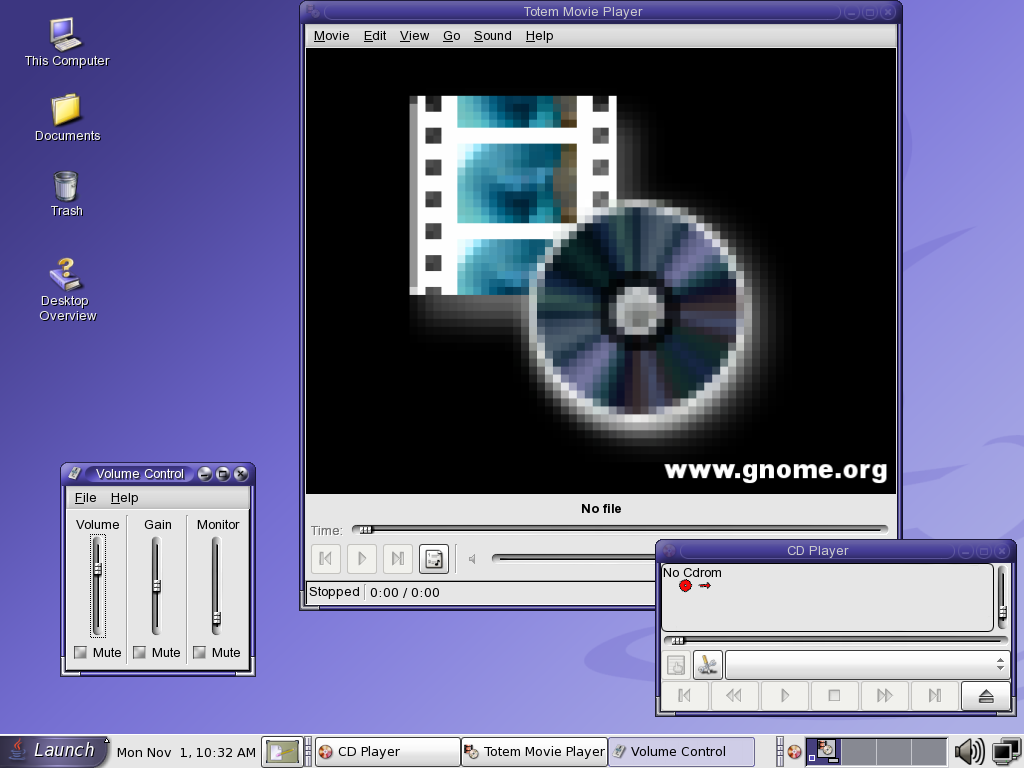The image size is (1024, 768).
Task: Toggle Mute checkbox under Gain
Action: 139,652
